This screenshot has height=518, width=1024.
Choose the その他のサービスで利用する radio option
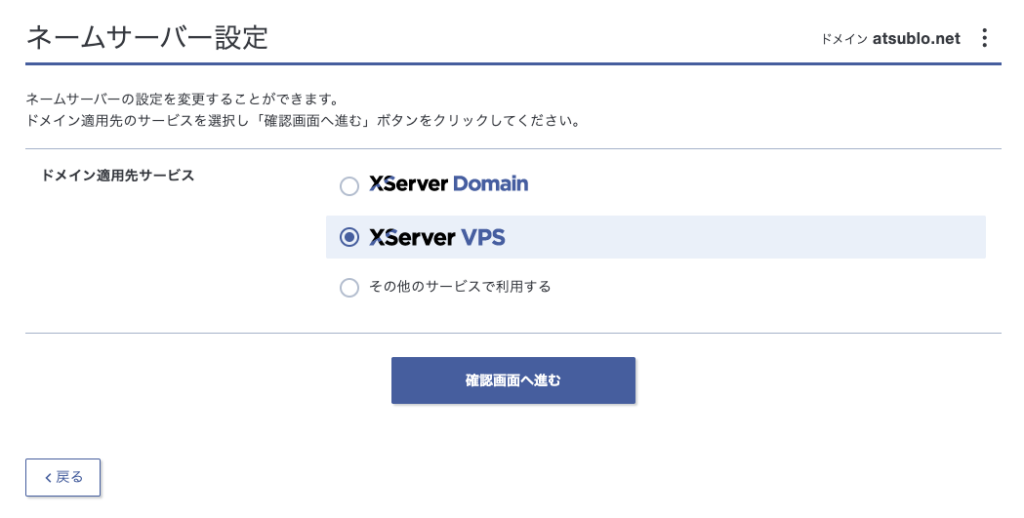[x=349, y=288]
